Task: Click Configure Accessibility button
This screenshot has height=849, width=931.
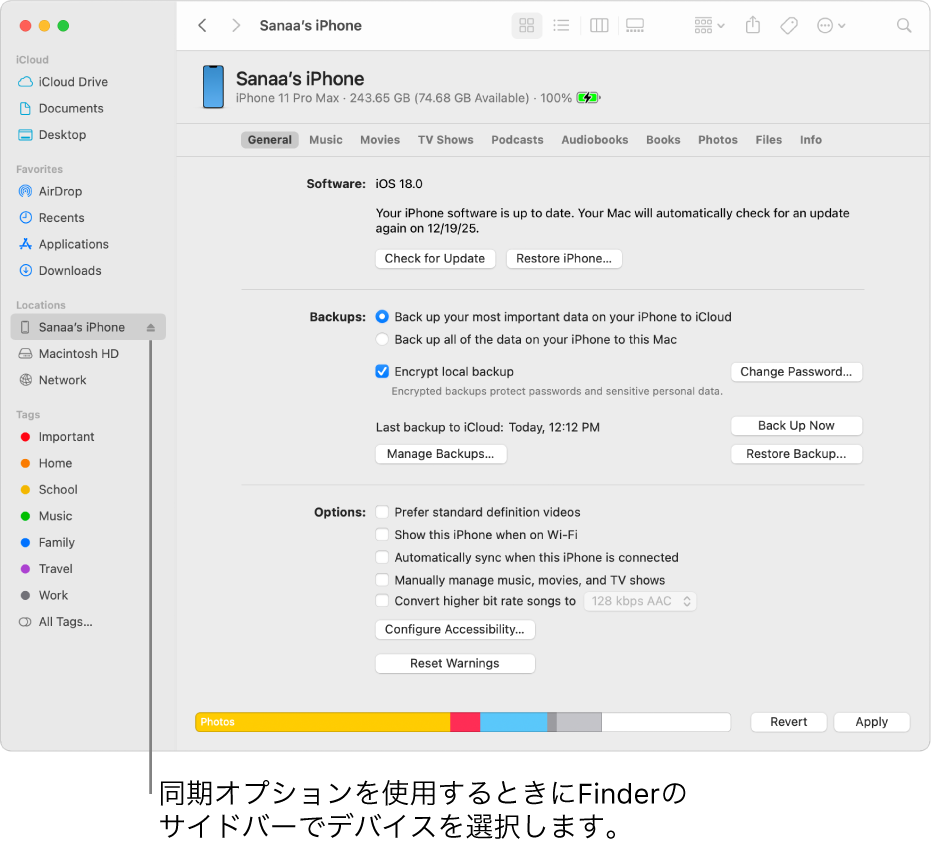Action: (455, 630)
